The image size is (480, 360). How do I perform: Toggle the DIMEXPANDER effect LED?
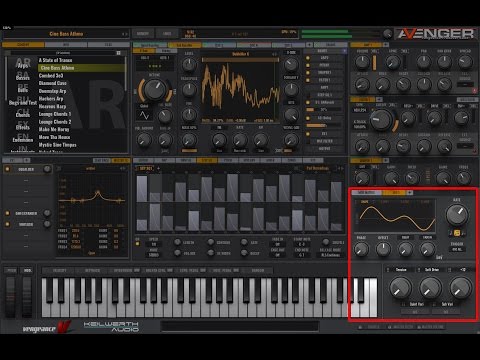pos(7,213)
